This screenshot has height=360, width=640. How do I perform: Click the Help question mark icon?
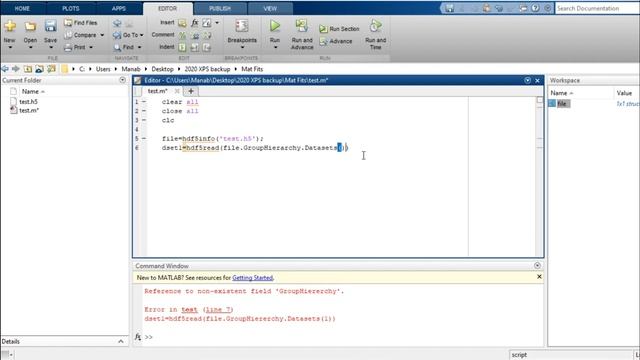(x=535, y=8)
